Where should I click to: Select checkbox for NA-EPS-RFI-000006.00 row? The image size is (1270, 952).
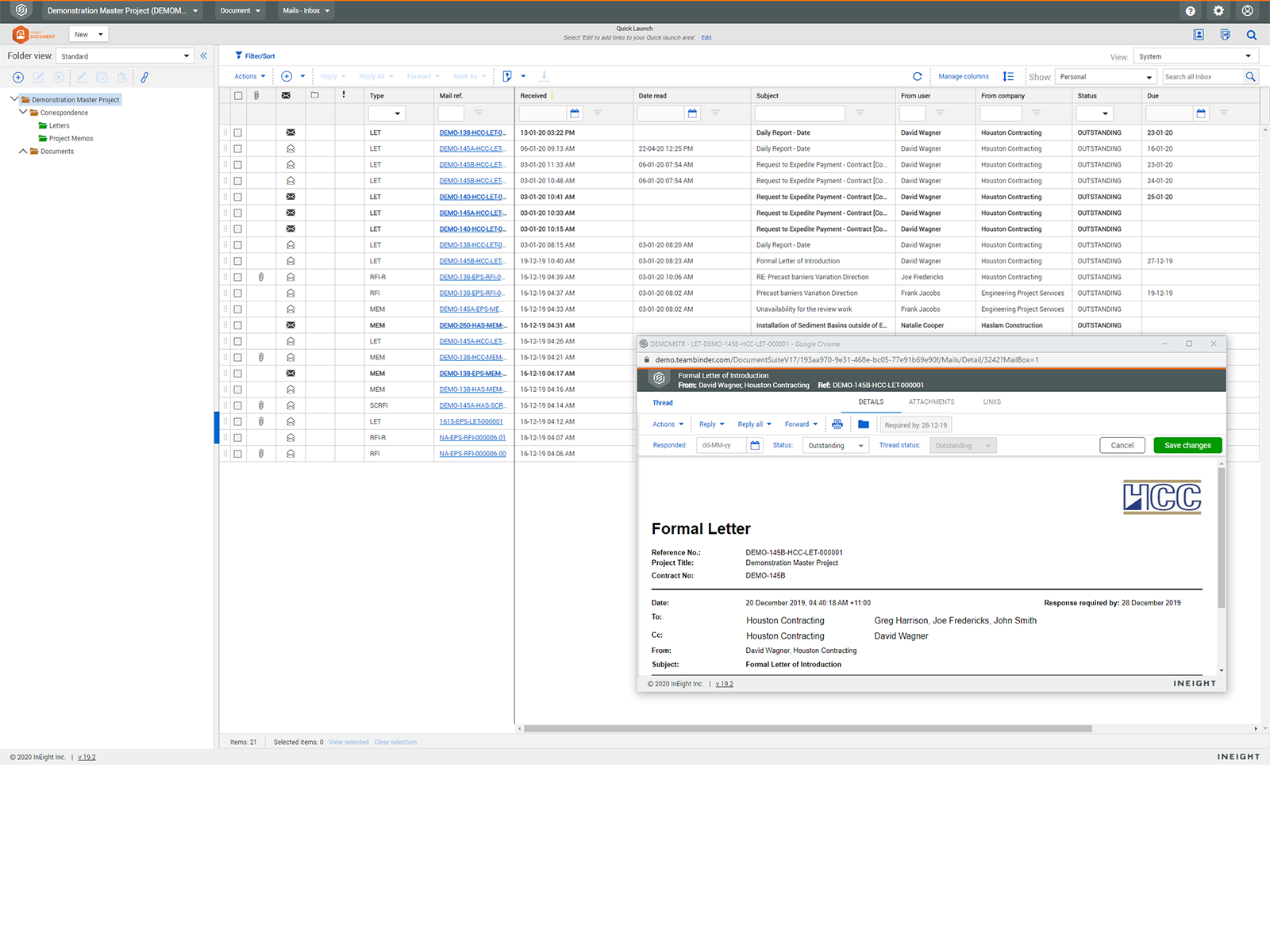(x=238, y=454)
